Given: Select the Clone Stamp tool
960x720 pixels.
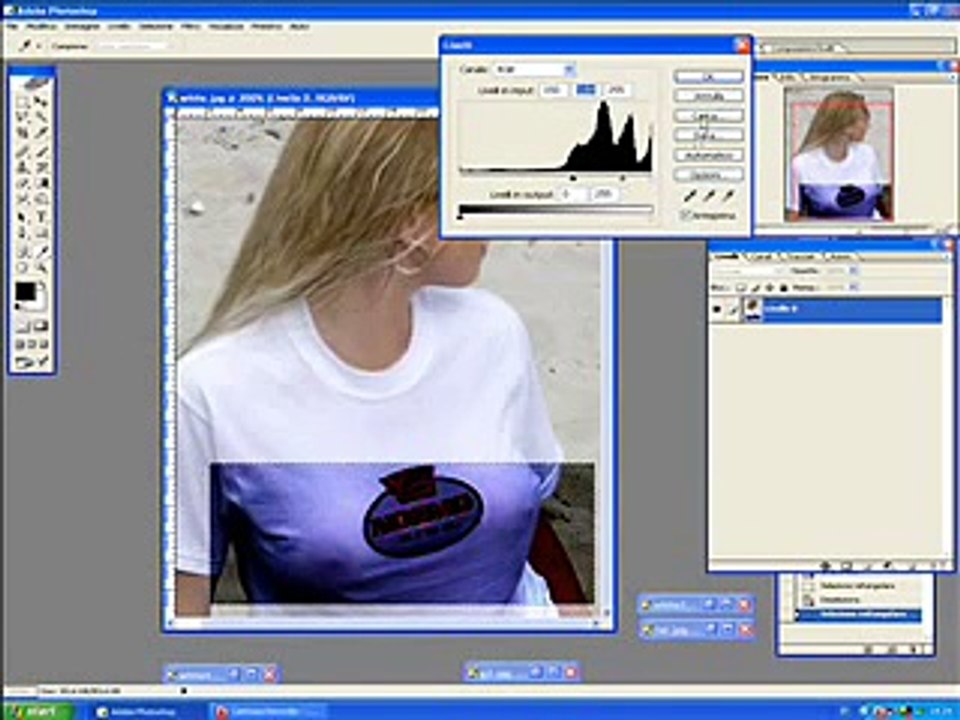Looking at the screenshot, I should (23, 167).
